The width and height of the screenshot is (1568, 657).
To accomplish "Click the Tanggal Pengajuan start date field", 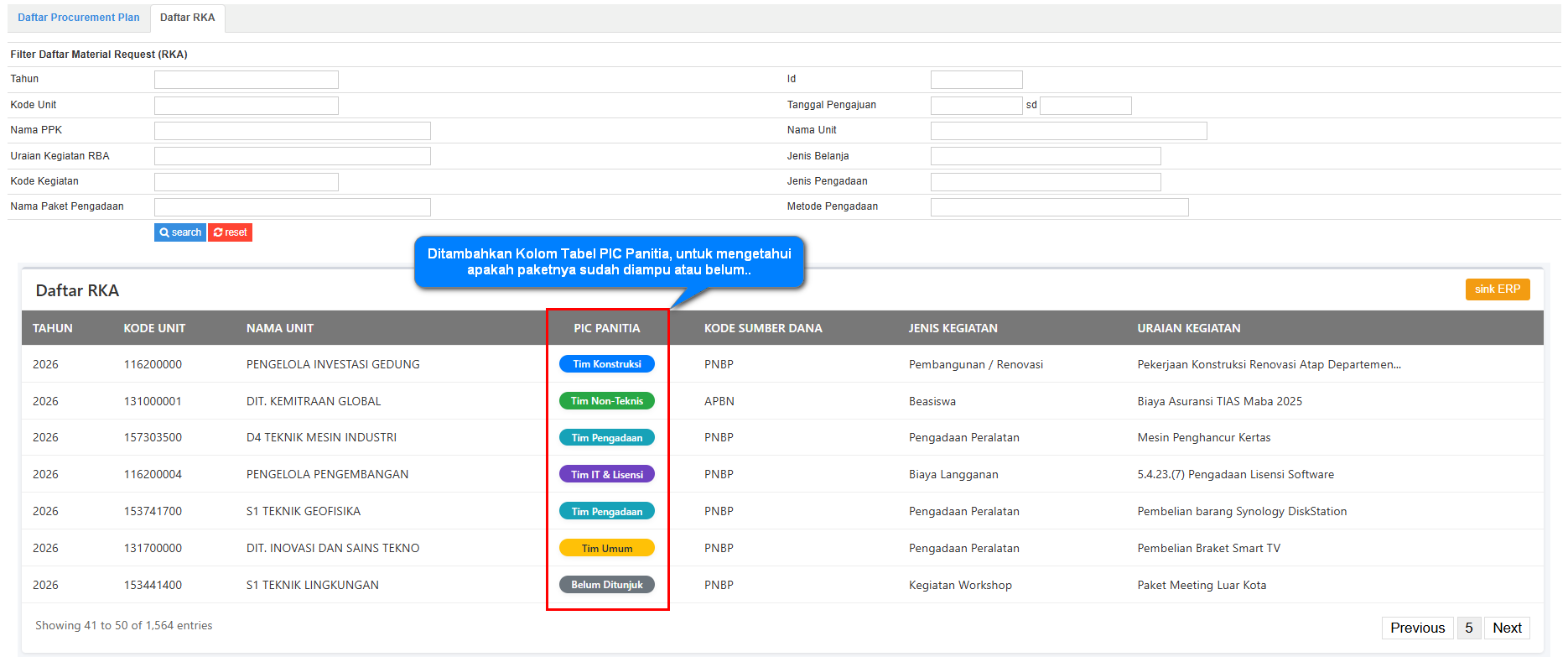I will (x=976, y=106).
